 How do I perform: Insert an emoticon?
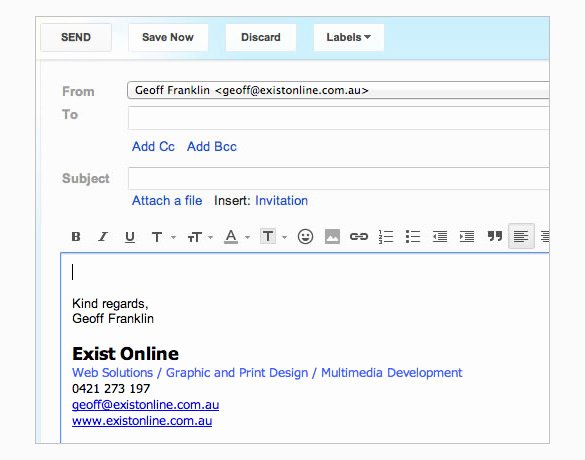305,237
